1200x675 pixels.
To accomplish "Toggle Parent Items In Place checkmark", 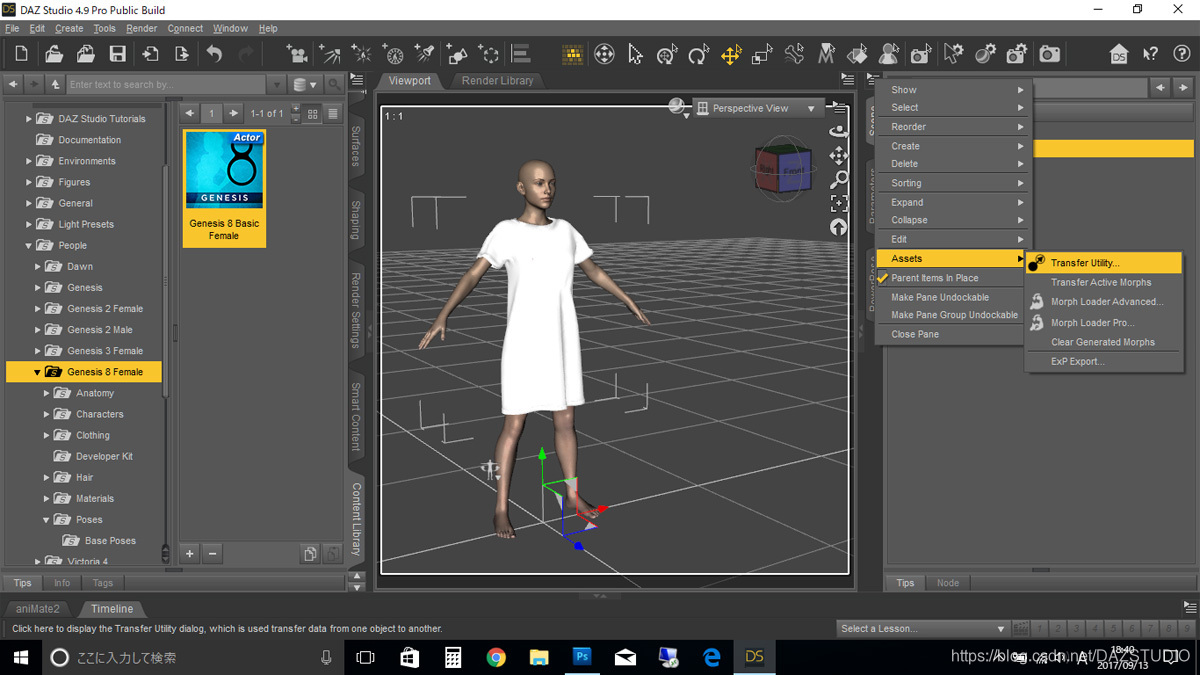I will click(x=883, y=278).
